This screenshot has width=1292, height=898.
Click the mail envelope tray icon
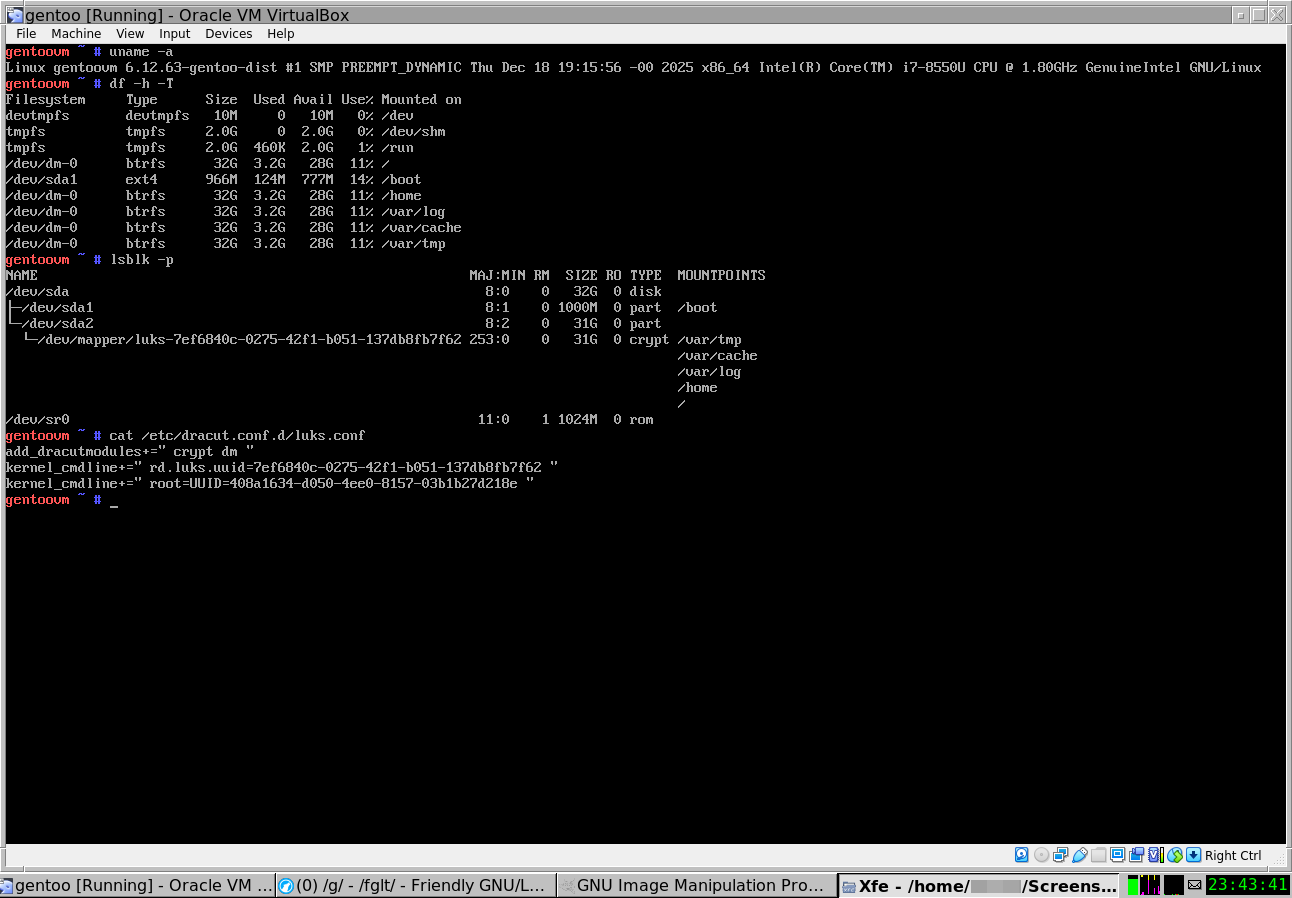1195,885
